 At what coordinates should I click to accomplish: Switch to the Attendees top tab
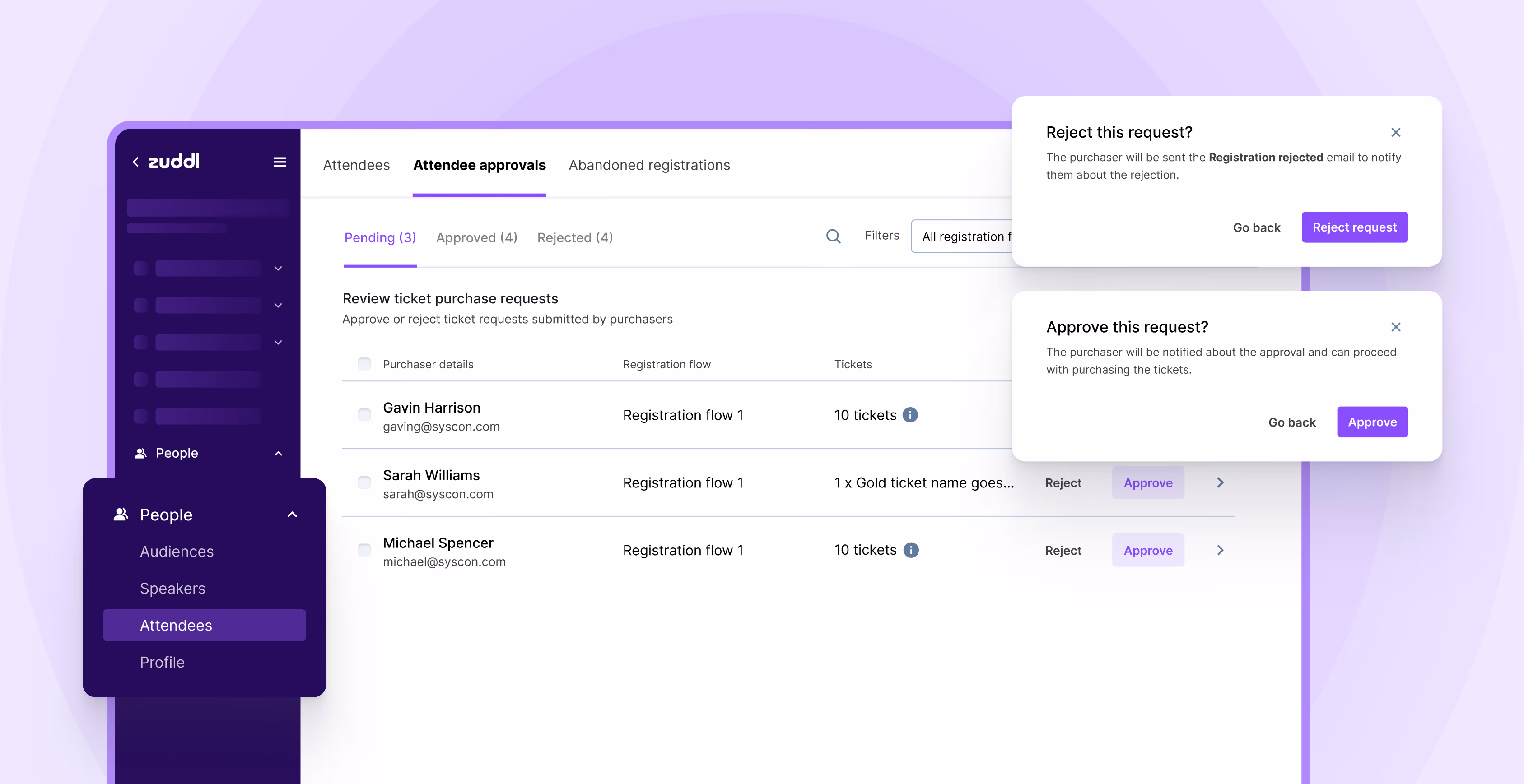tap(356, 165)
